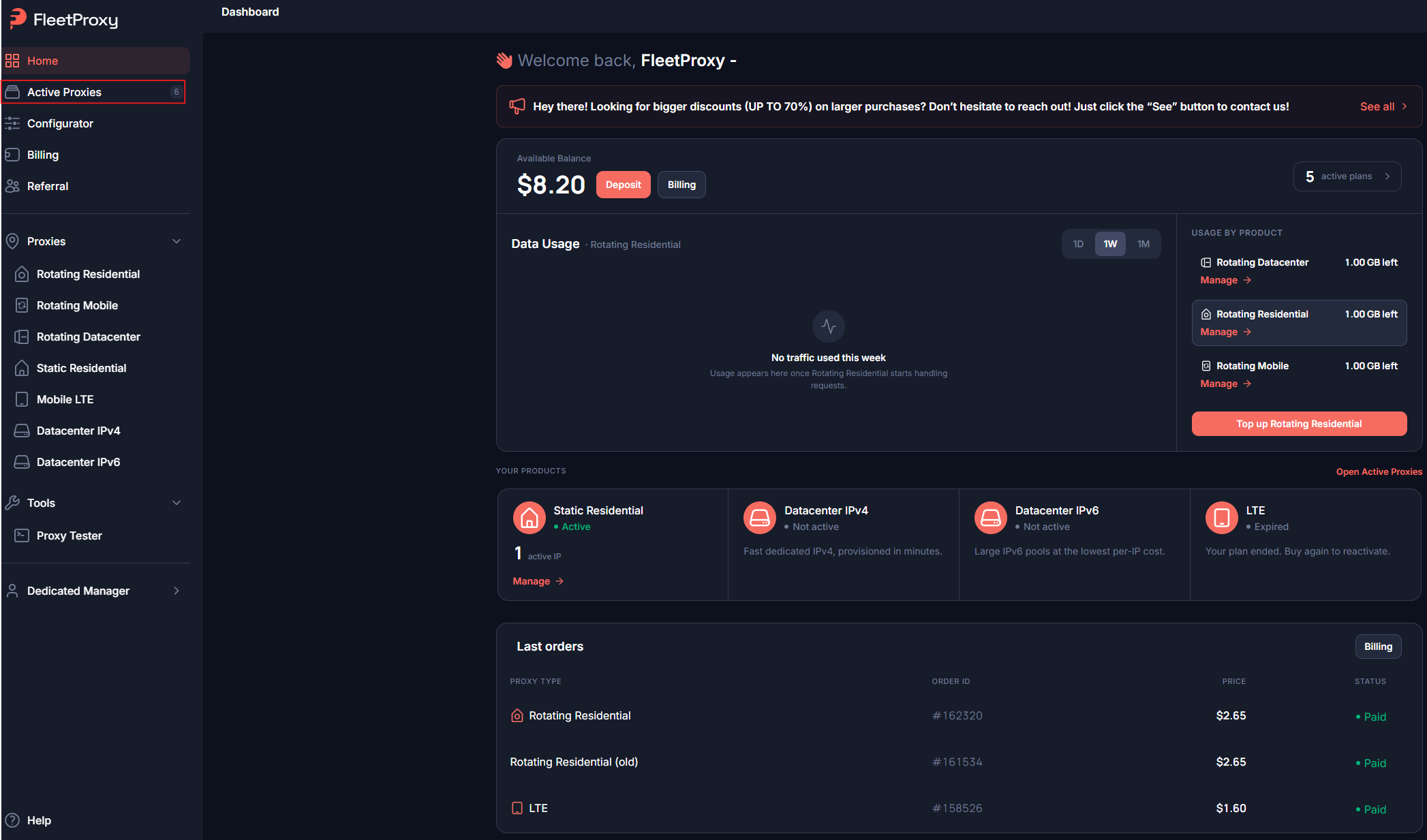
Task: Manage Rotating Mobile usage
Action: click(1226, 384)
